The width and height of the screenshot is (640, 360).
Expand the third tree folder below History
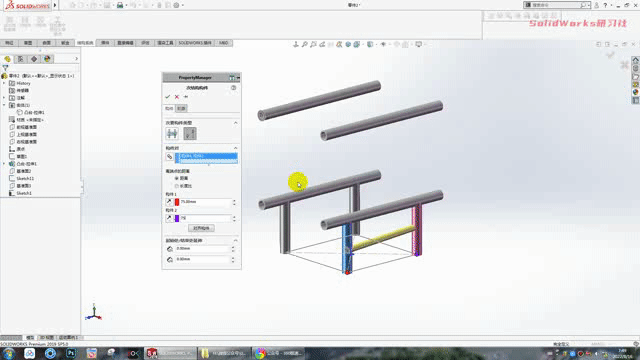(4, 98)
